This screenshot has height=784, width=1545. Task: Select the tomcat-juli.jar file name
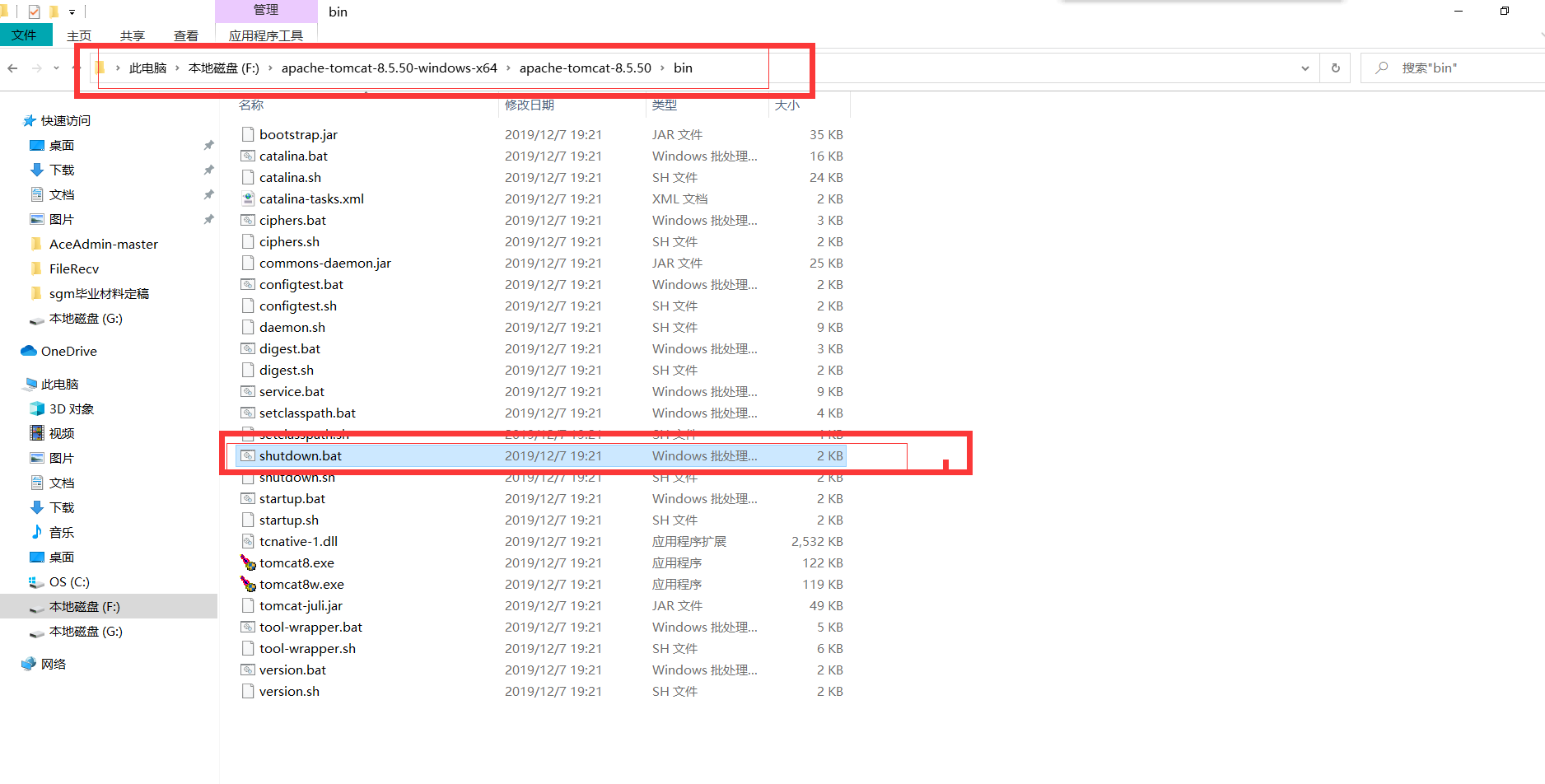coord(301,605)
